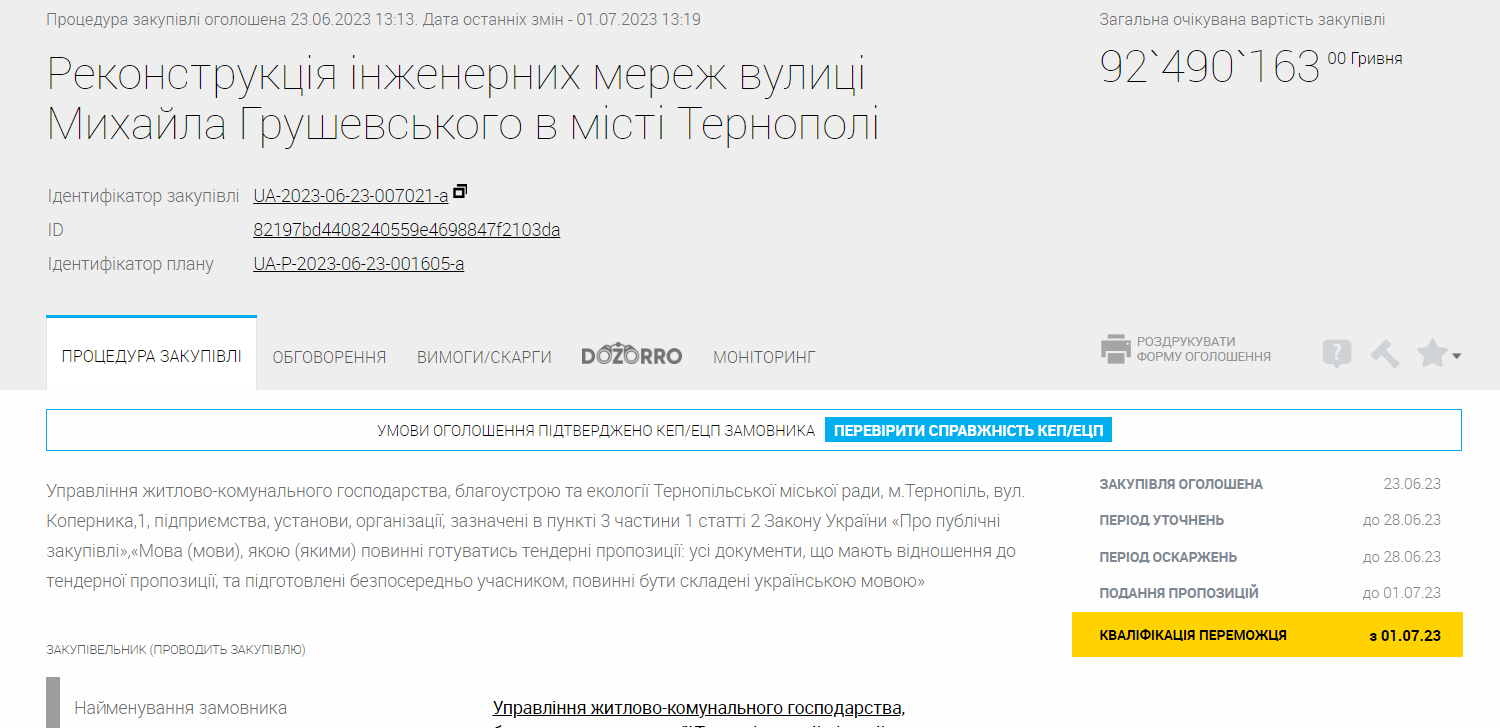Switch to the ОБГОВОРЕННЯ tab
1500x728 pixels.
point(329,357)
